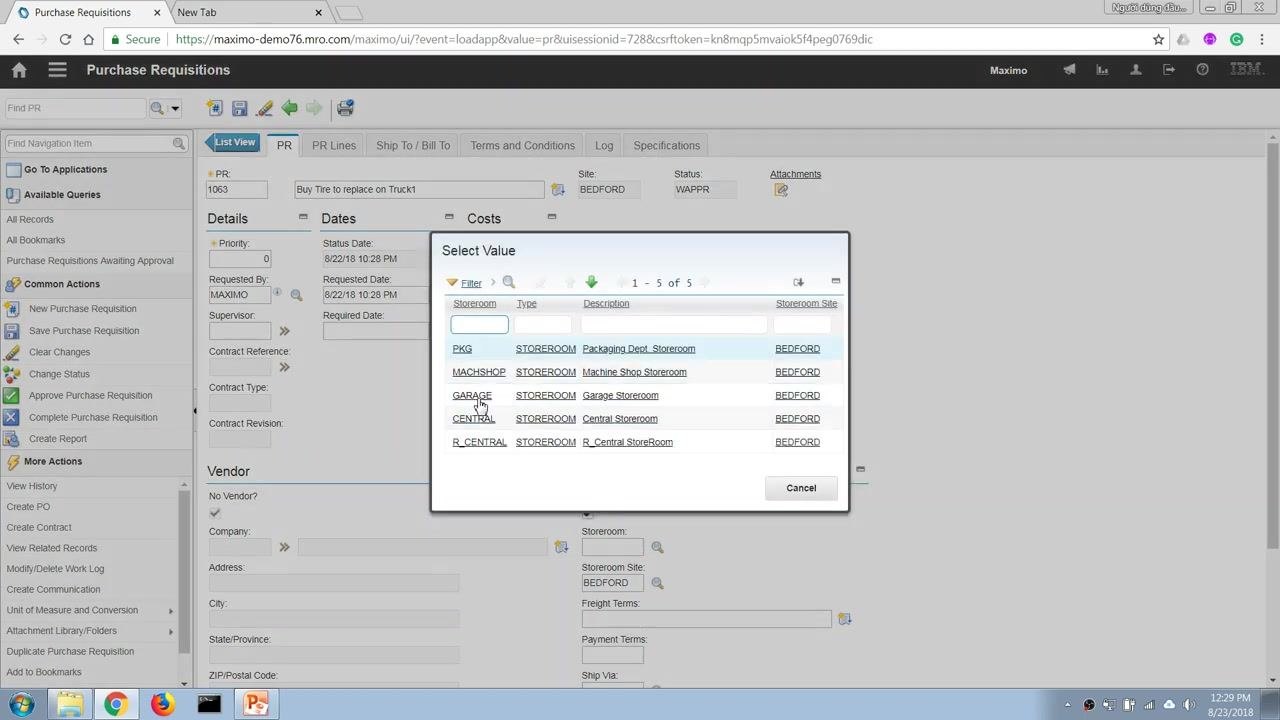Click the New PR toolbar icon
This screenshot has height=720, width=1280.
pos(214,108)
